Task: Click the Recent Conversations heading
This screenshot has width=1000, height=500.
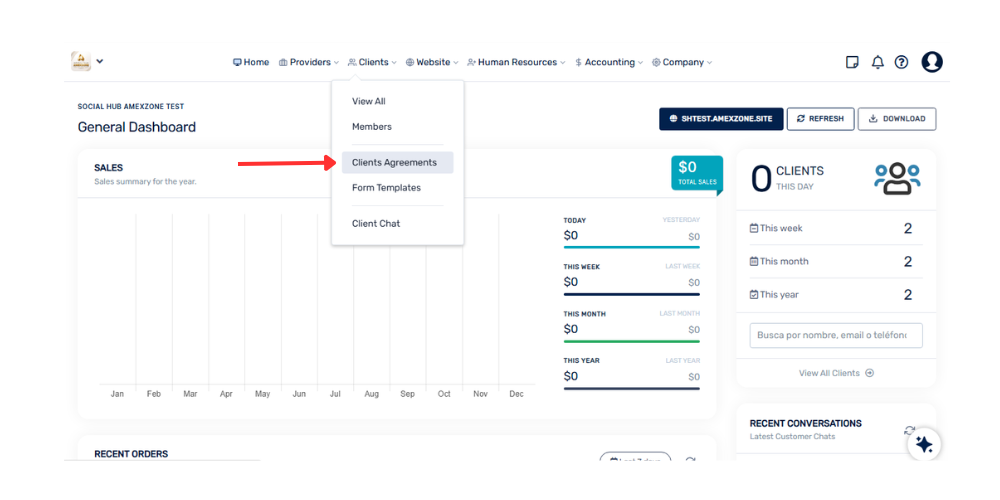Action: click(805, 423)
